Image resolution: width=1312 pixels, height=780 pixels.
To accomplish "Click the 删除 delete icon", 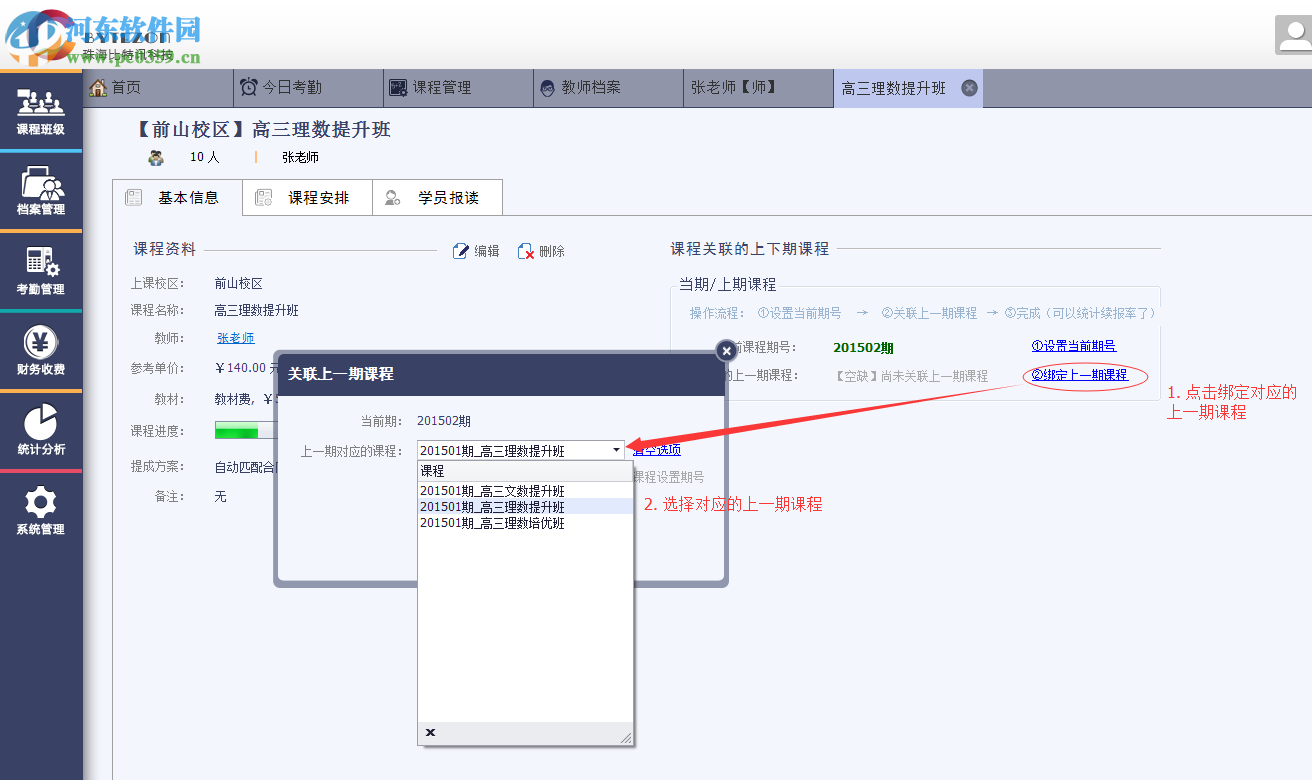I will click(x=526, y=251).
